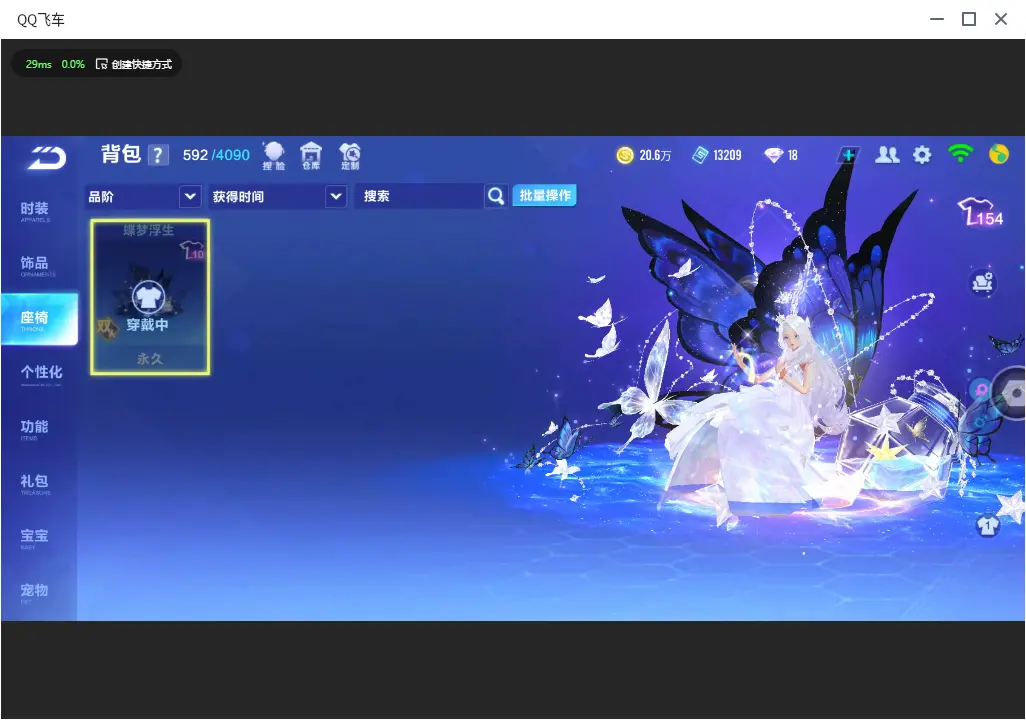This screenshot has height=720, width=1026.
Task: Open the settings gear
Action: coord(922,155)
